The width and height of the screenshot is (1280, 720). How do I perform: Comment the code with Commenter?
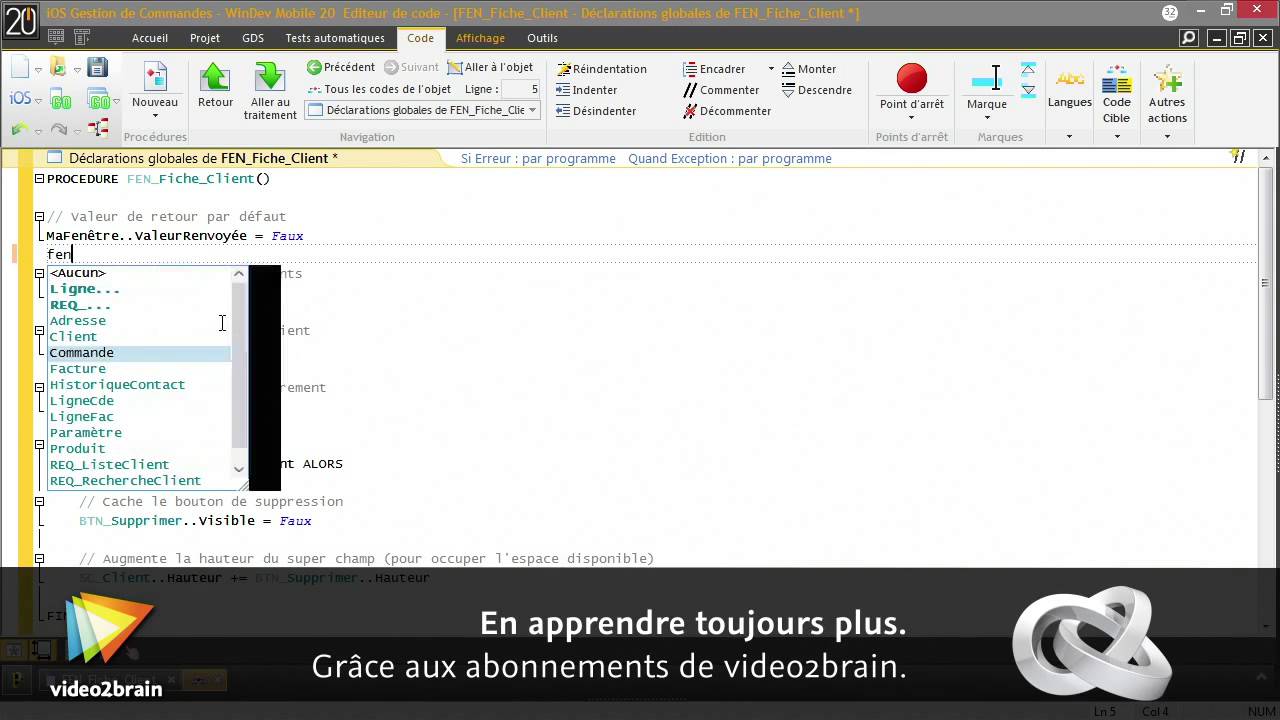tap(721, 90)
